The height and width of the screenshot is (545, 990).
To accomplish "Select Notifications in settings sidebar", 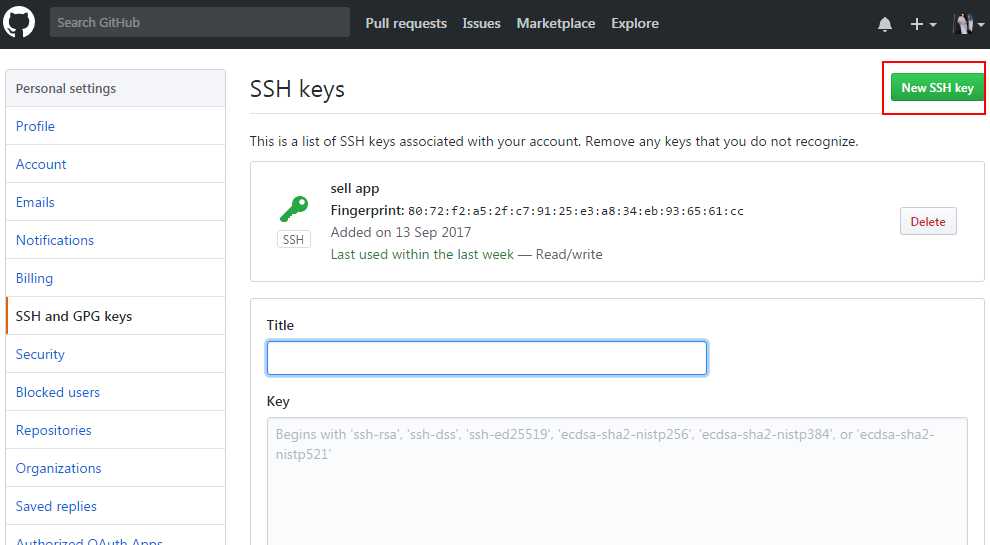I will pos(55,240).
